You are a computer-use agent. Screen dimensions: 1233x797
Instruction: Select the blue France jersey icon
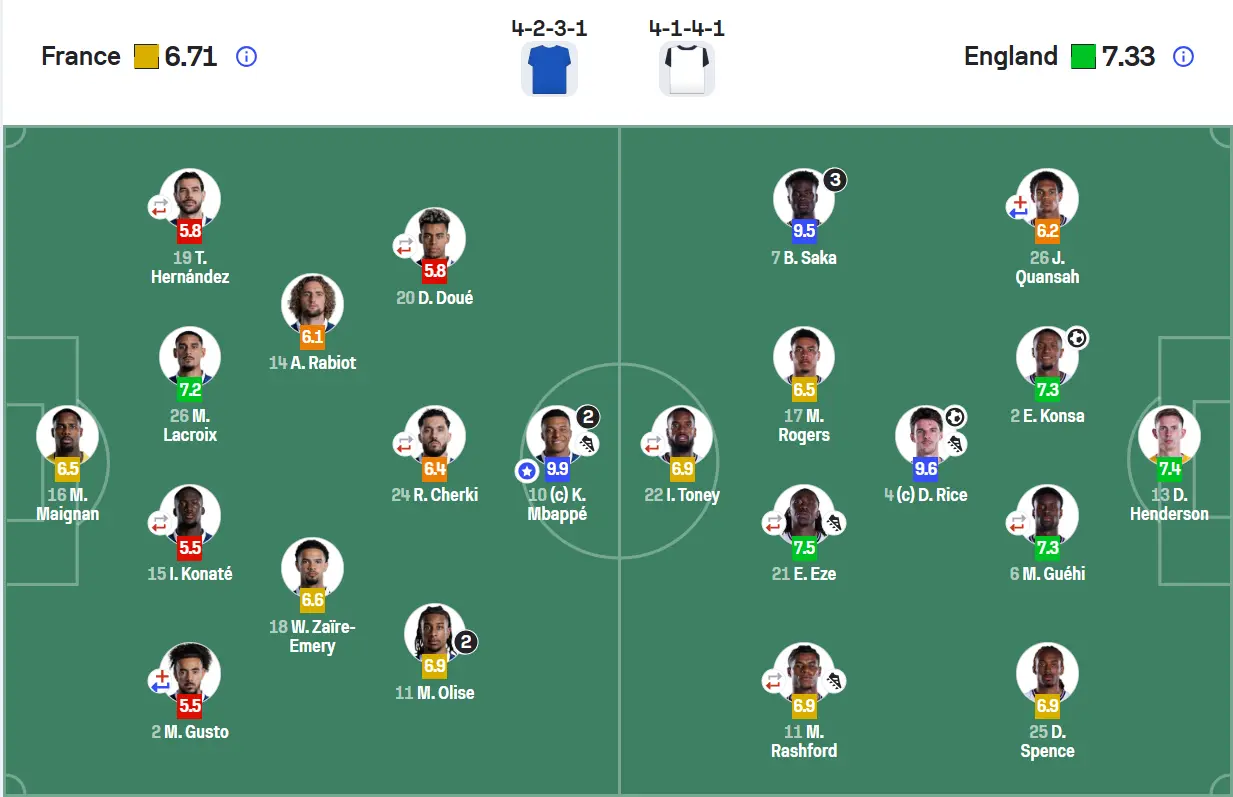(x=549, y=69)
